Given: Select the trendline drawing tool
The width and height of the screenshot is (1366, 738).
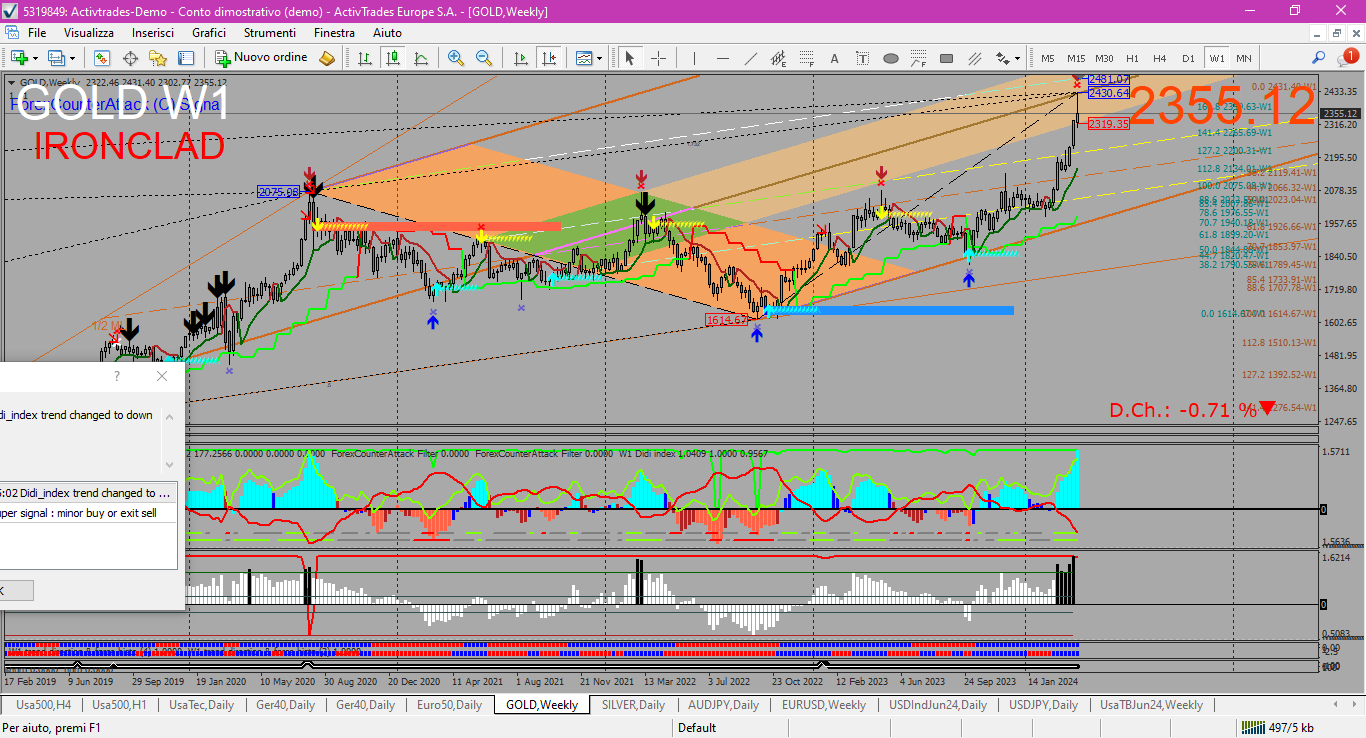Looking at the screenshot, I should [750, 58].
